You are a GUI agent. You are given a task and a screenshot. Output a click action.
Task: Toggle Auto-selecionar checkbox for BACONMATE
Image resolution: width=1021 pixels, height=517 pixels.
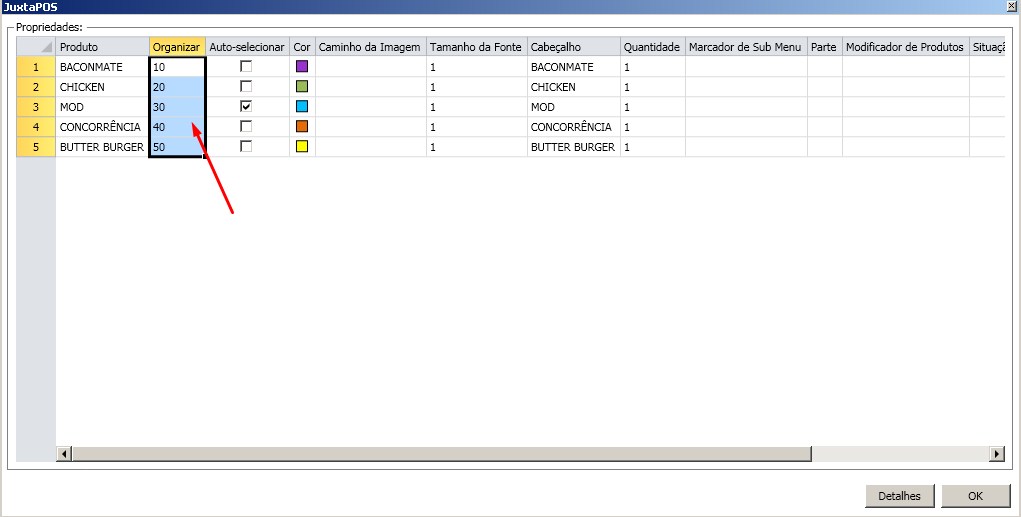click(246, 66)
